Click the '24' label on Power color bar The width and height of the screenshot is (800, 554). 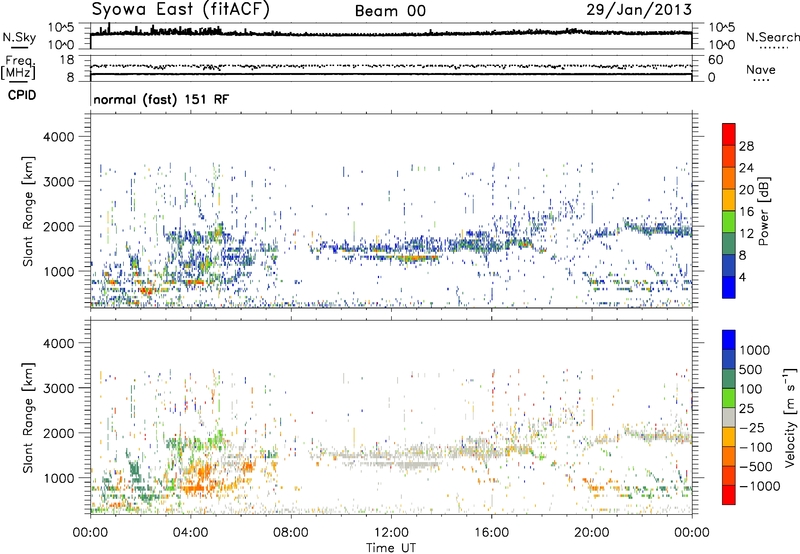point(746,168)
